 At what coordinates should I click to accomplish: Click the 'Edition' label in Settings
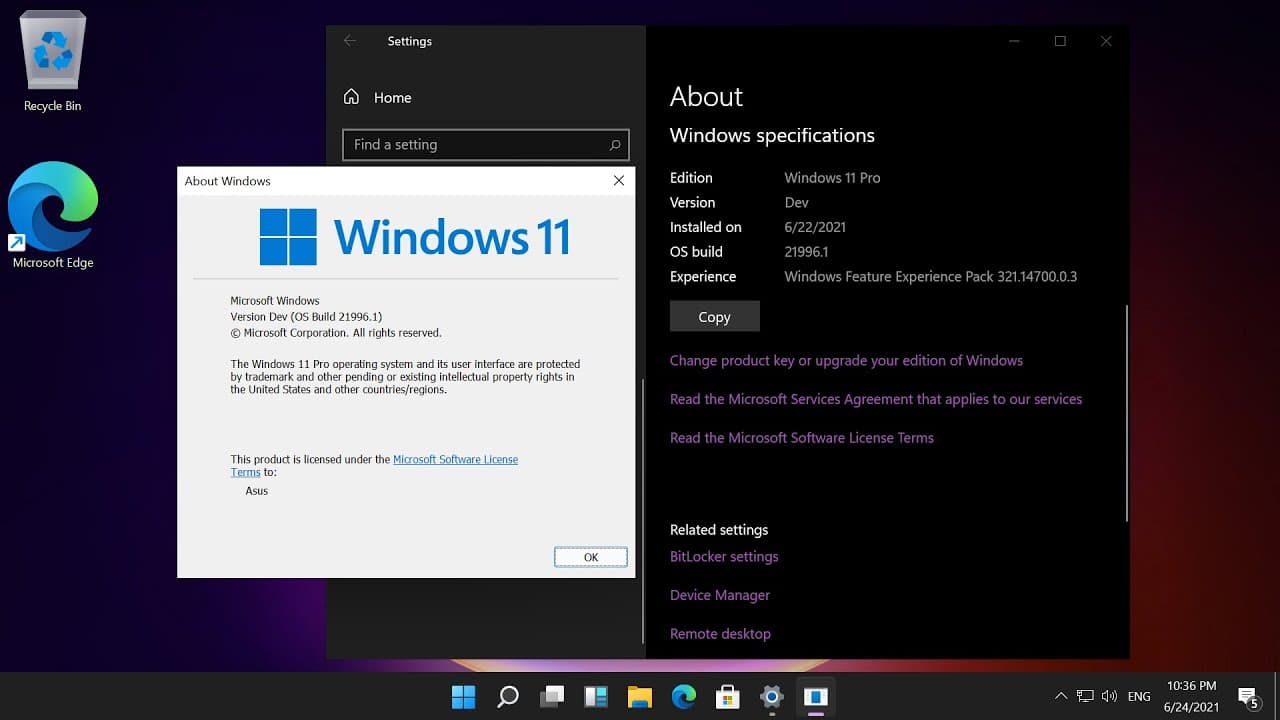(691, 178)
